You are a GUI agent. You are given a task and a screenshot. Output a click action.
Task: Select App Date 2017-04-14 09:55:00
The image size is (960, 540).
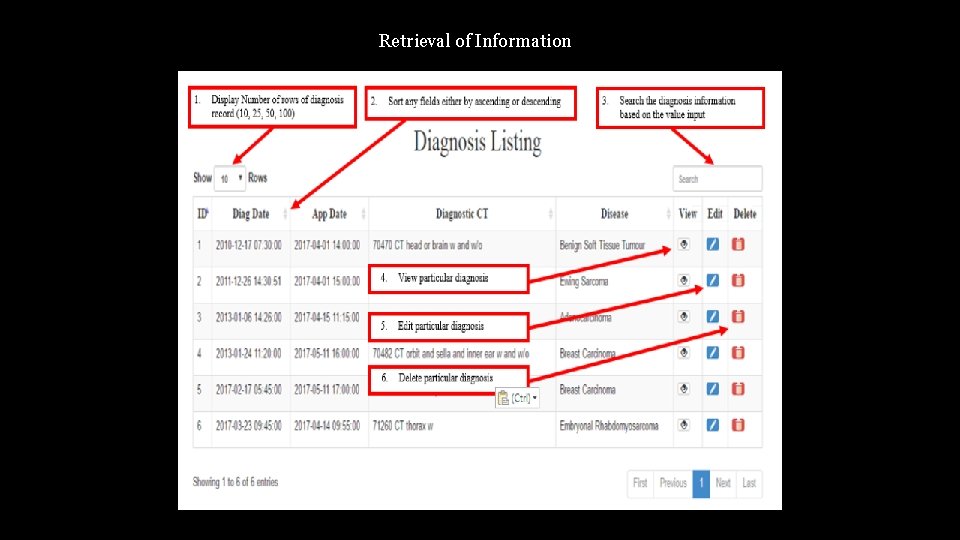pos(327,426)
